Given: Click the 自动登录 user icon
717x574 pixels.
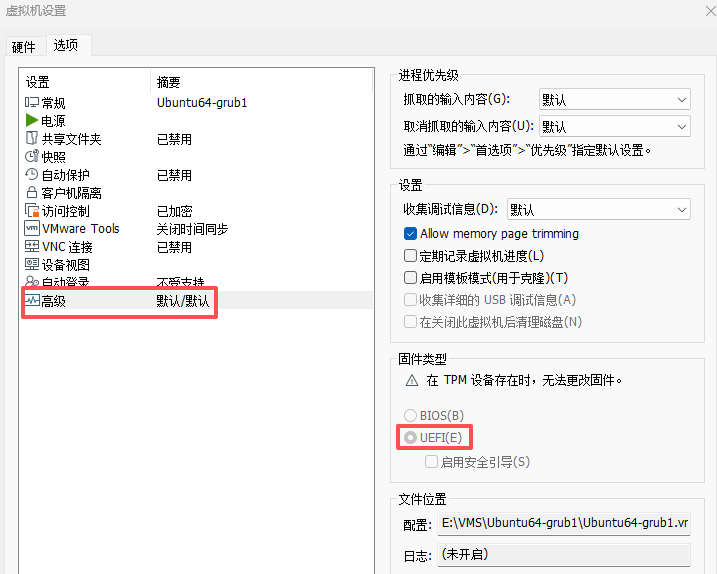Looking at the screenshot, I should (32, 281).
